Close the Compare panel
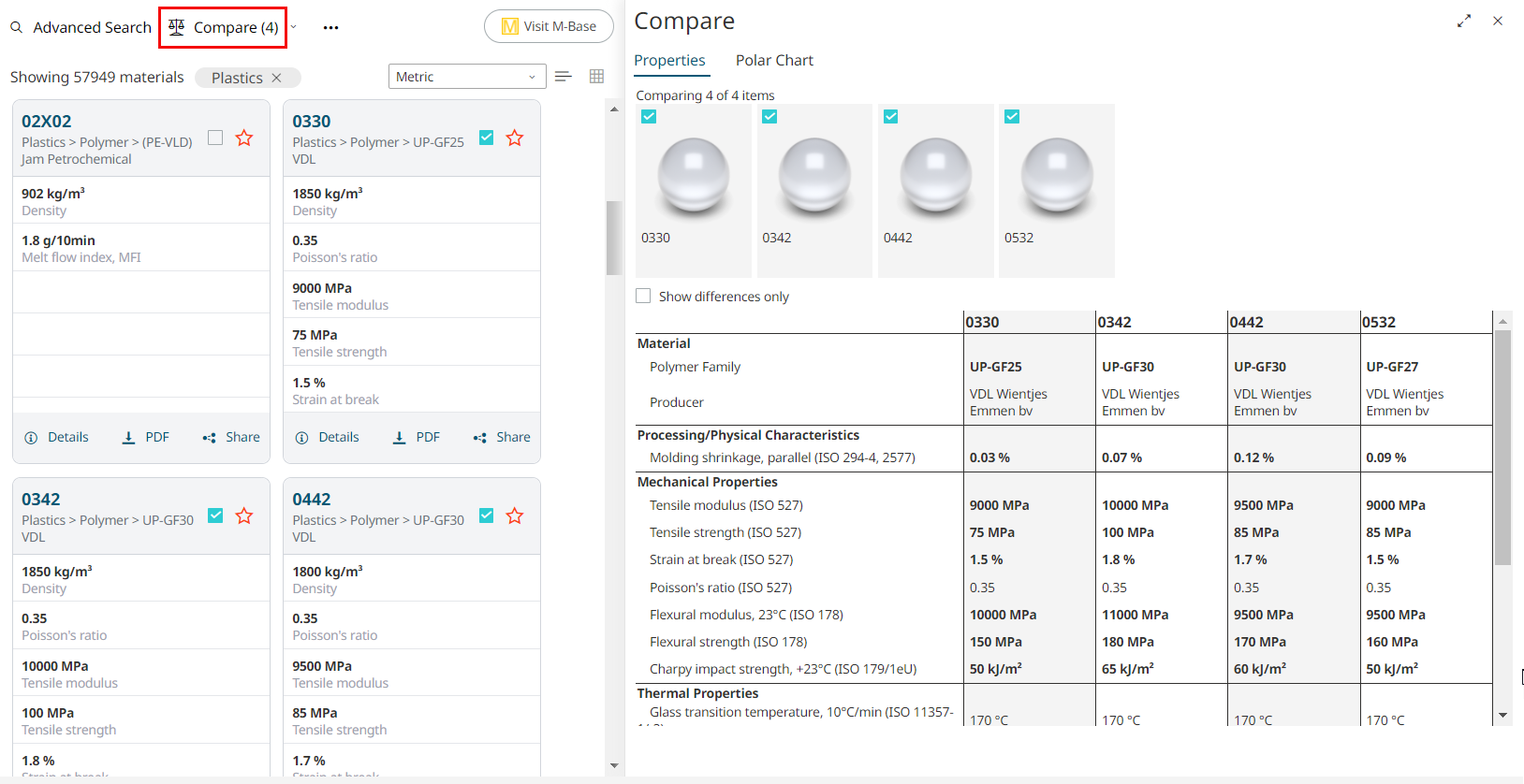This screenshot has width=1524, height=784. point(1498,21)
